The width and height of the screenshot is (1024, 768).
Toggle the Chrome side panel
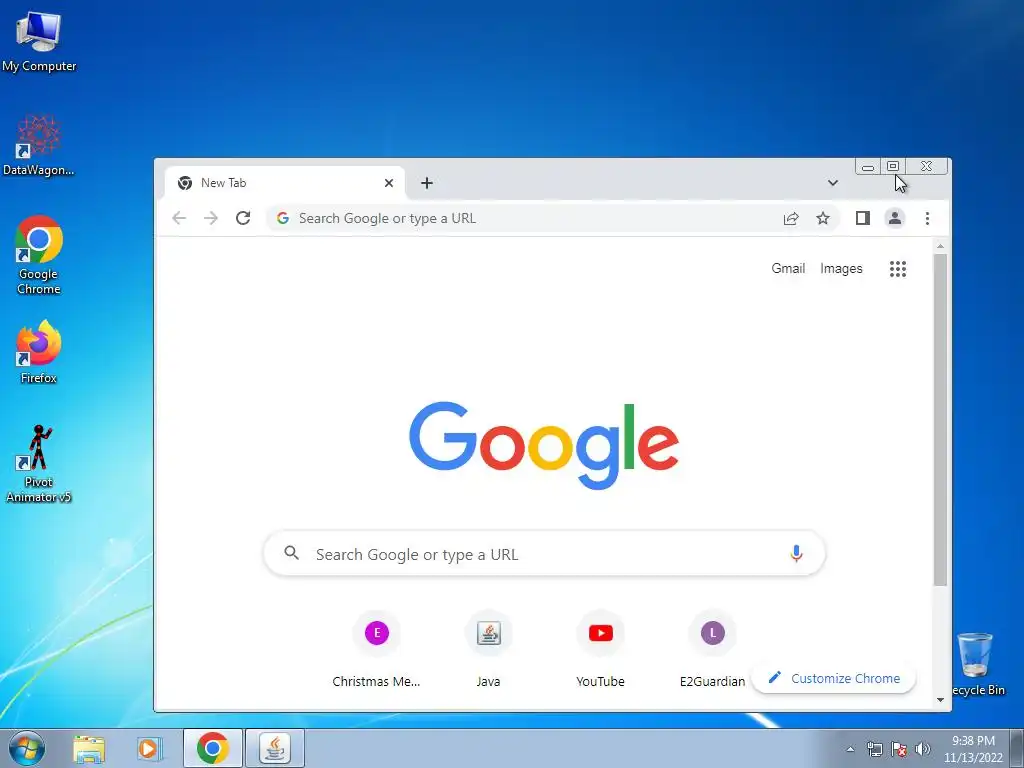coord(863,218)
